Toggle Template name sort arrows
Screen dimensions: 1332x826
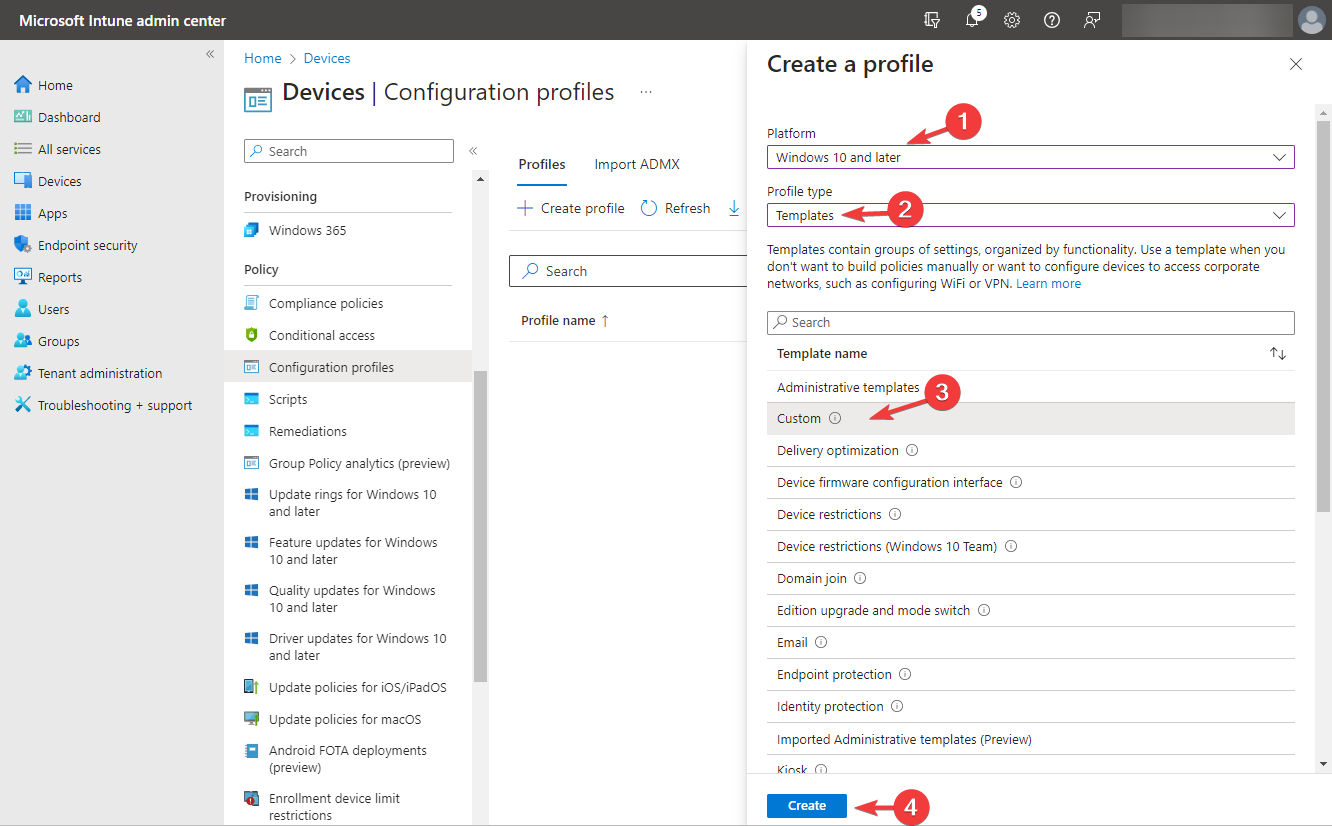[x=1278, y=354]
